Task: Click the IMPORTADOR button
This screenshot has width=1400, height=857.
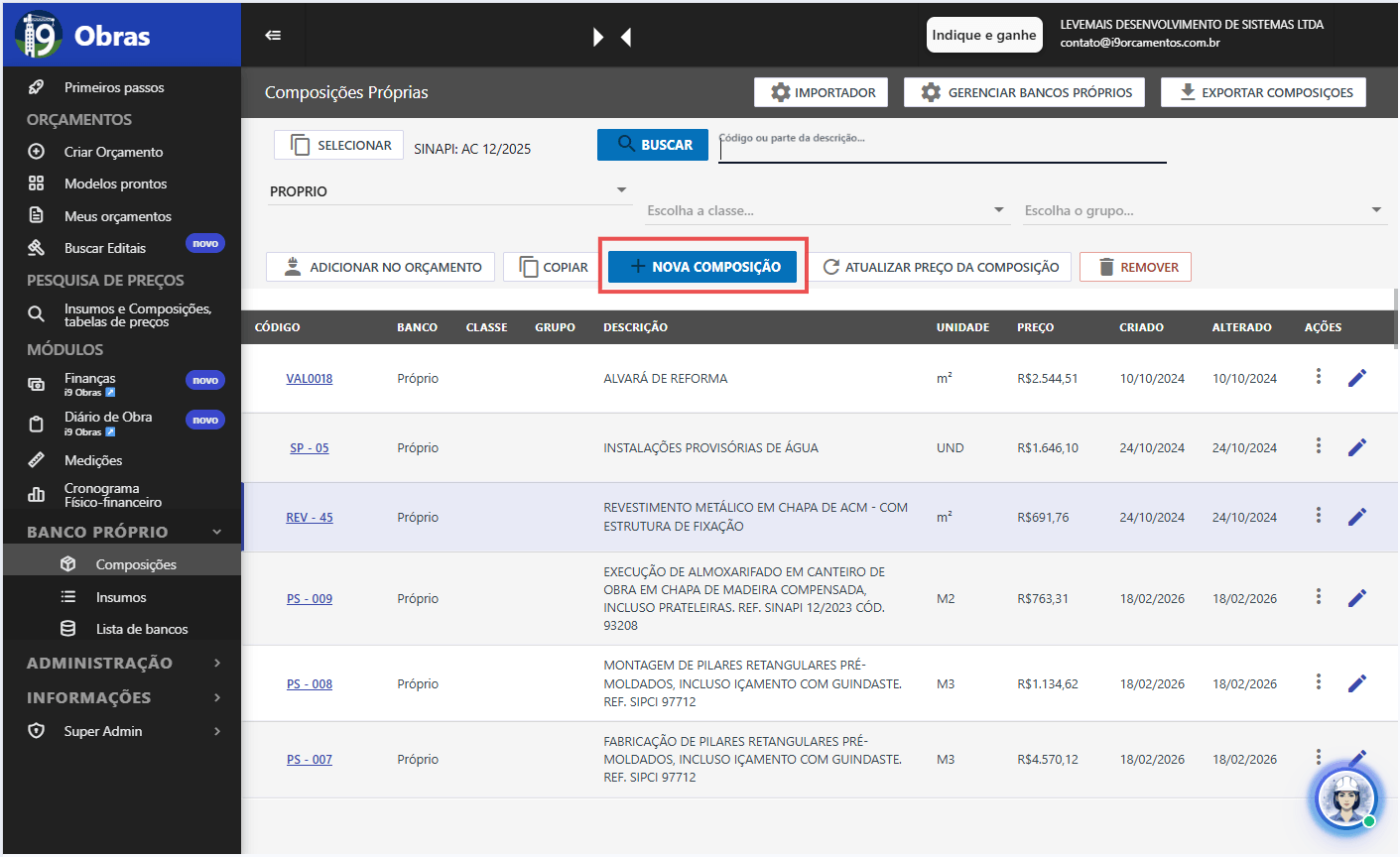Action: pos(821,92)
